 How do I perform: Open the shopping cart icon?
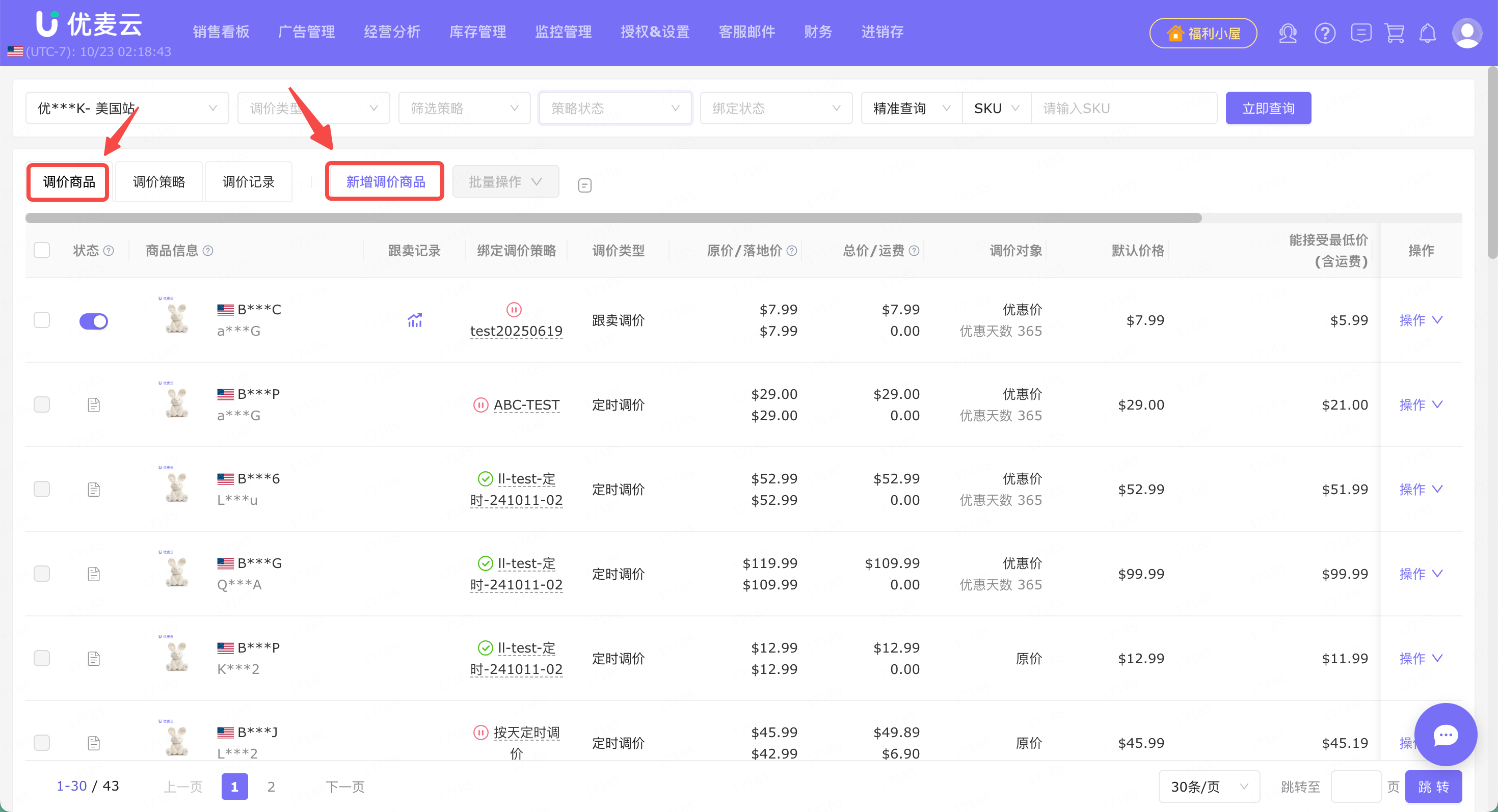pyautogui.click(x=1395, y=33)
